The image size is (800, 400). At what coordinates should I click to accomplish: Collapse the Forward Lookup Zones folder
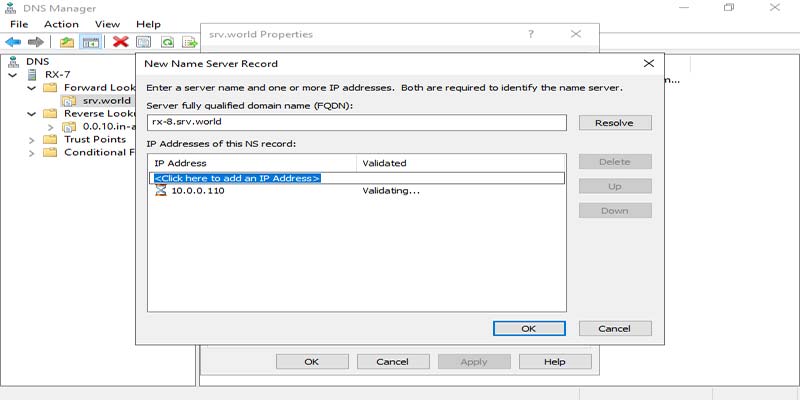point(32,87)
